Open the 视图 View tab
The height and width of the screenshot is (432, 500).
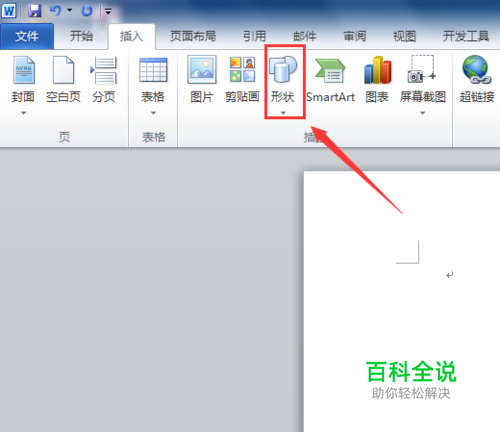404,36
